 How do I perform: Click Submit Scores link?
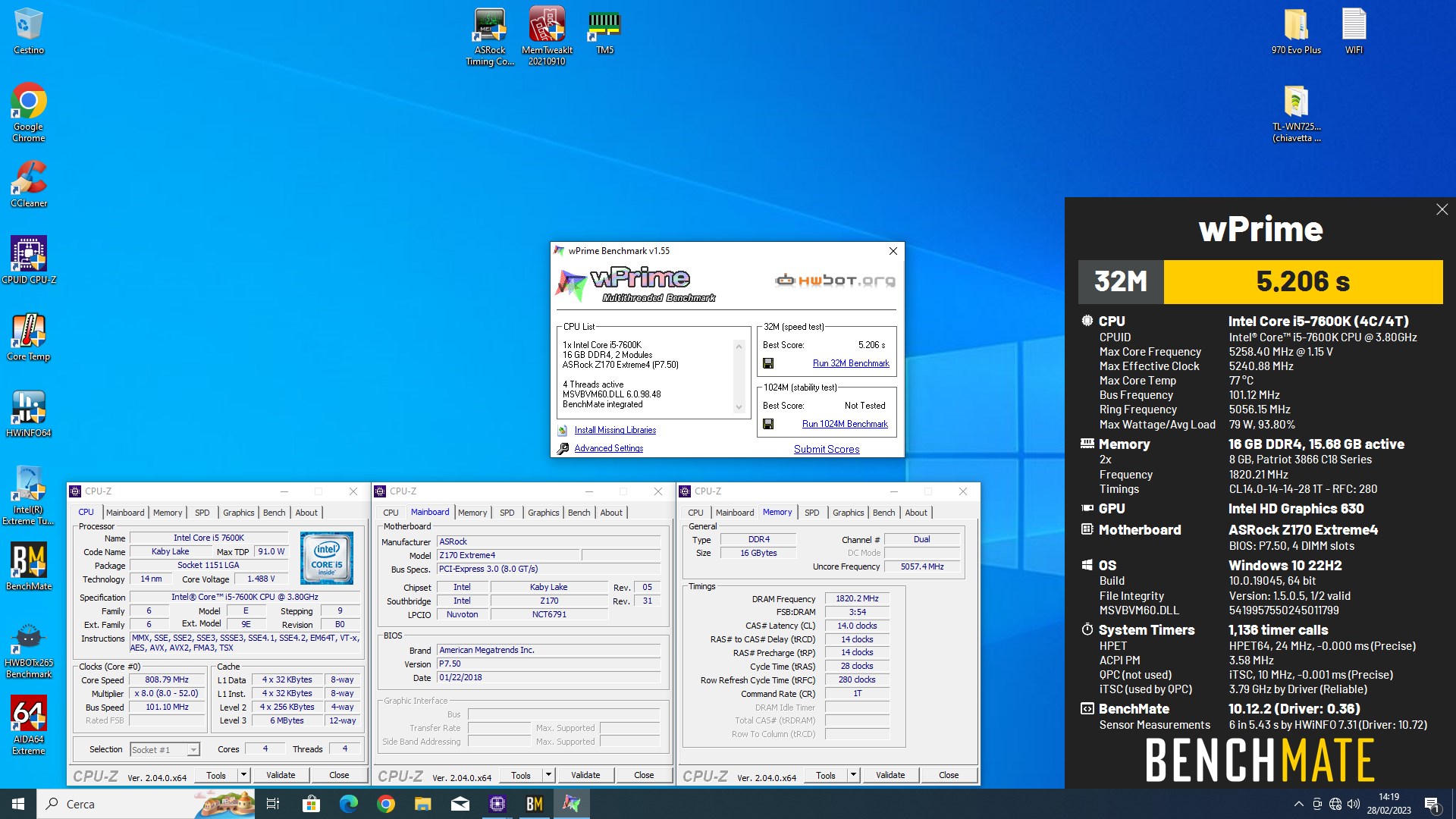[x=827, y=449]
